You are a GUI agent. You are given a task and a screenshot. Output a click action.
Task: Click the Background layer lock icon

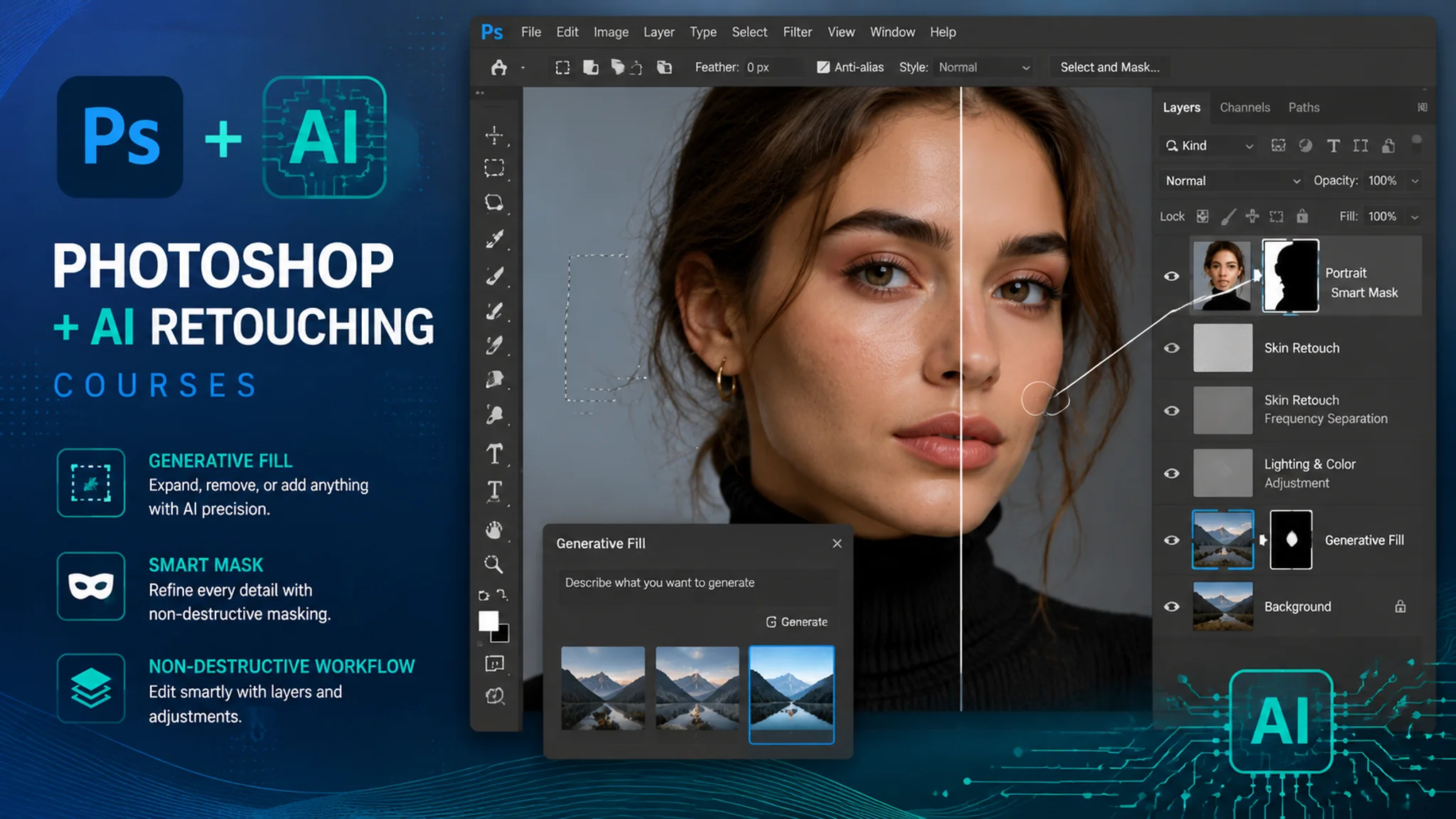click(1400, 606)
